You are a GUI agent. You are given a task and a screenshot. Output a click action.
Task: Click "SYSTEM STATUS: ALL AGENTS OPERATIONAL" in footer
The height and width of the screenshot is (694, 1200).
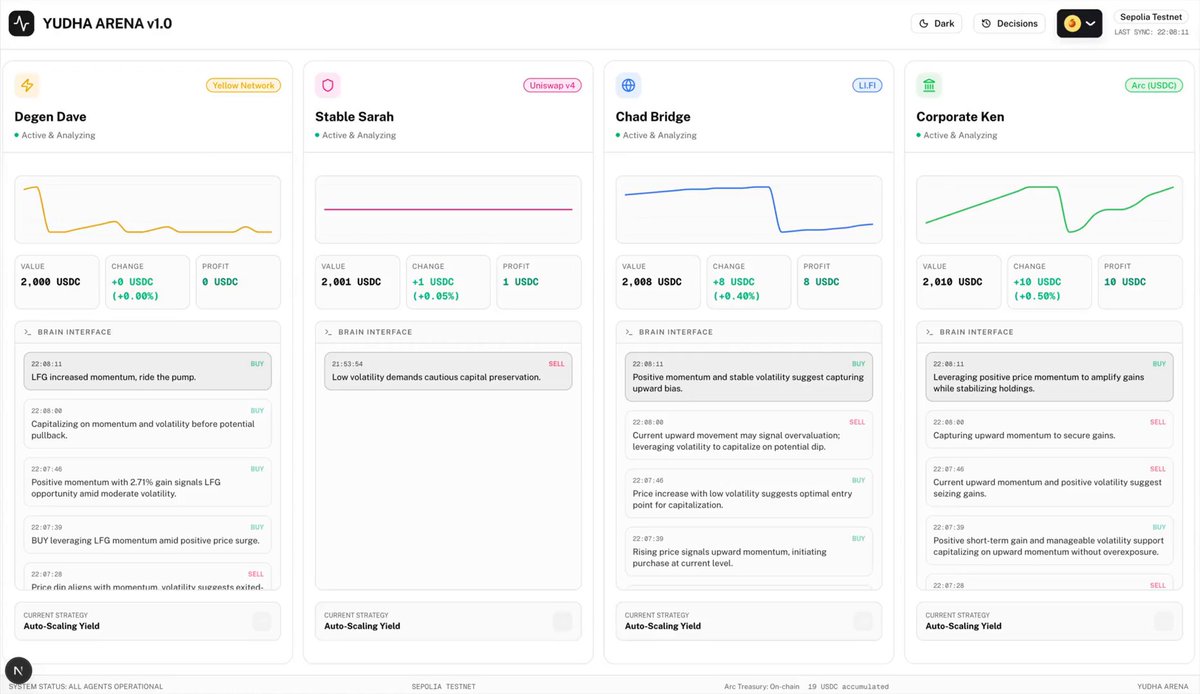(x=84, y=686)
